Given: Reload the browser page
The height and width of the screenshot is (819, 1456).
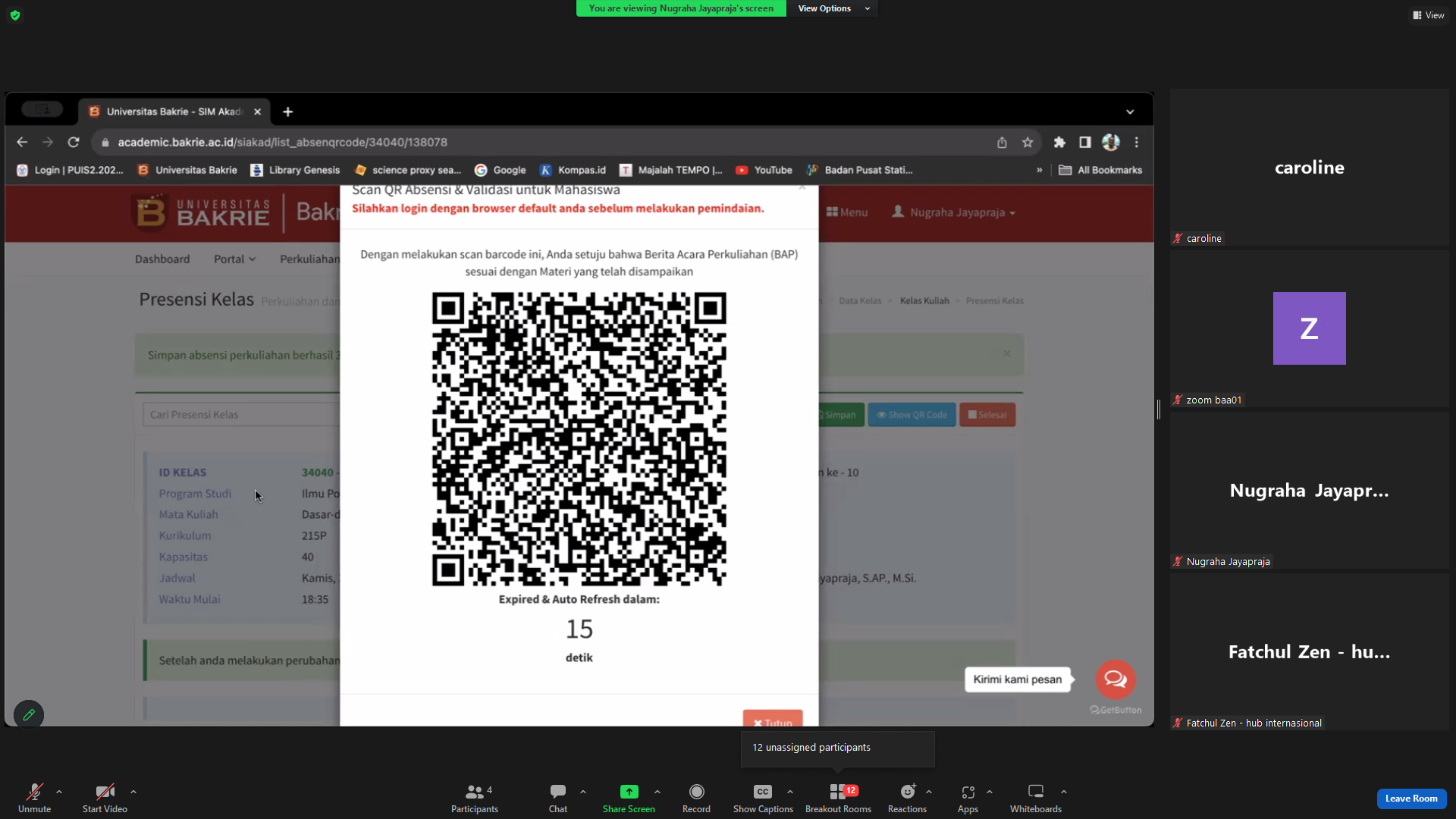Looking at the screenshot, I should tap(74, 142).
